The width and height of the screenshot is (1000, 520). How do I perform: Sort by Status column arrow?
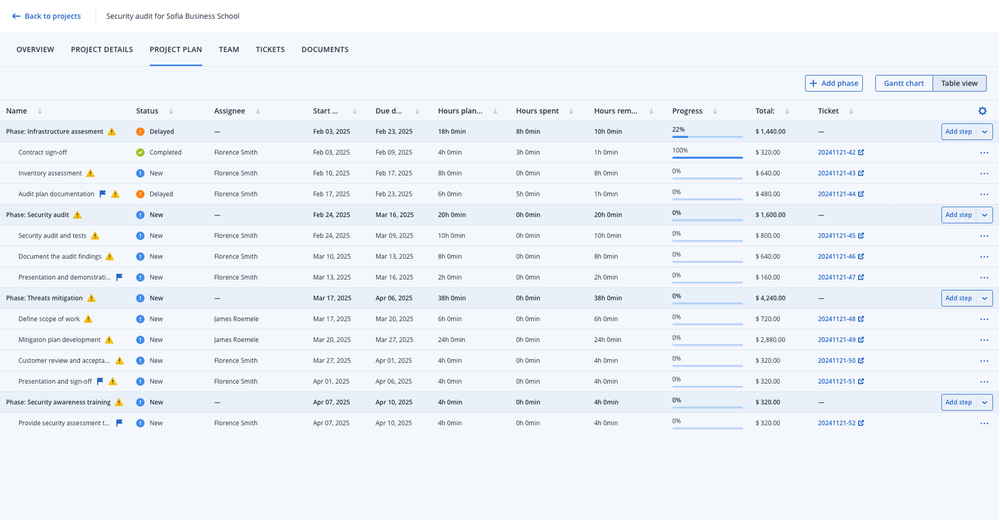[x=170, y=111]
